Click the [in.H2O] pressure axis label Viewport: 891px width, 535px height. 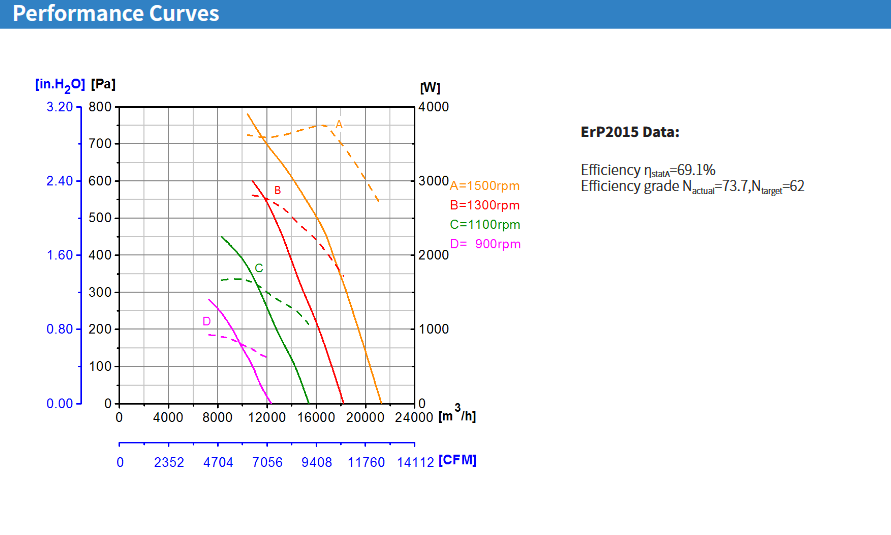pos(60,85)
